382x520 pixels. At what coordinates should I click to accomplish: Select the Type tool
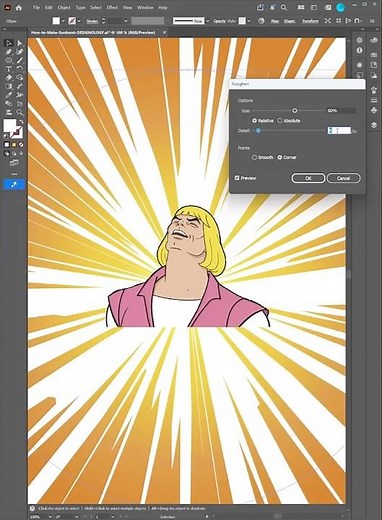9,69
